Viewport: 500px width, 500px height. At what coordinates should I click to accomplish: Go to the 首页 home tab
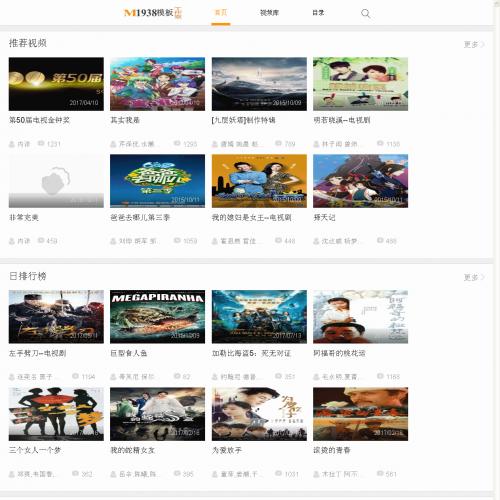(221, 13)
